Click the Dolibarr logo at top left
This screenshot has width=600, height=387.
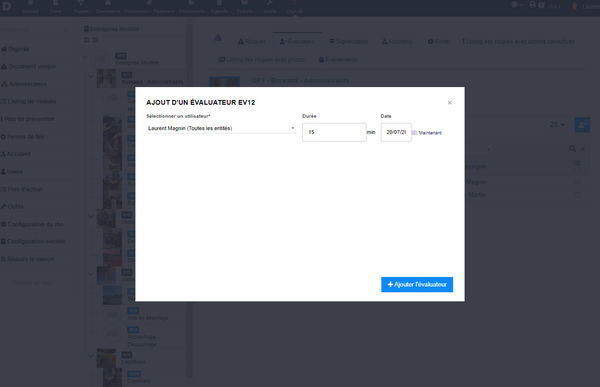[7, 6]
